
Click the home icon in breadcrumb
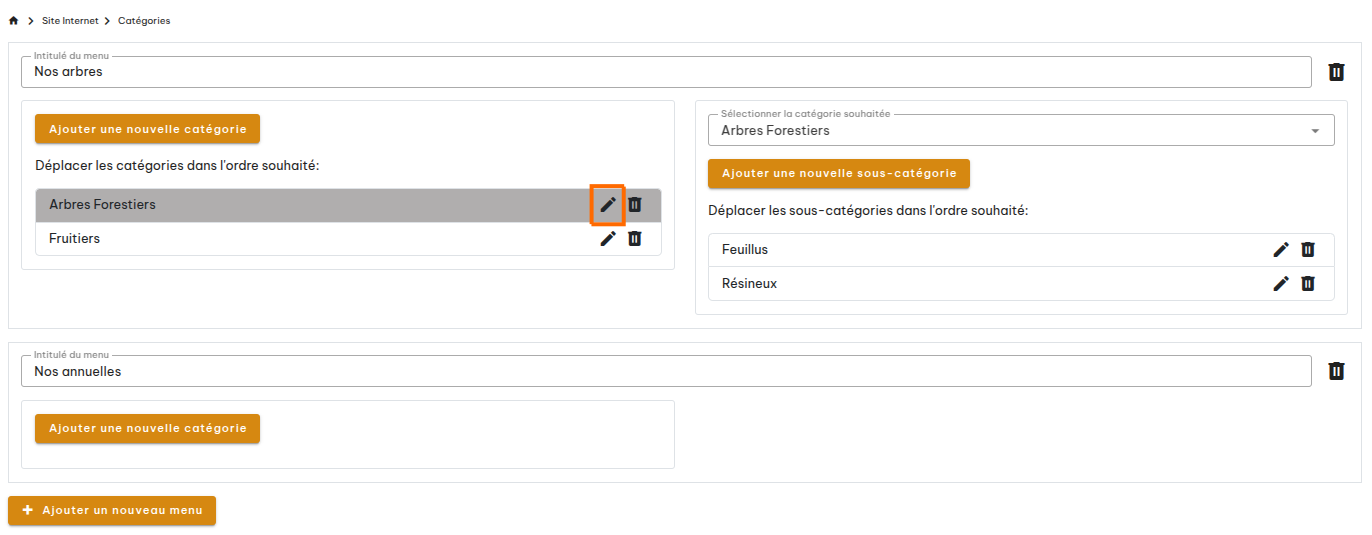pos(14,21)
